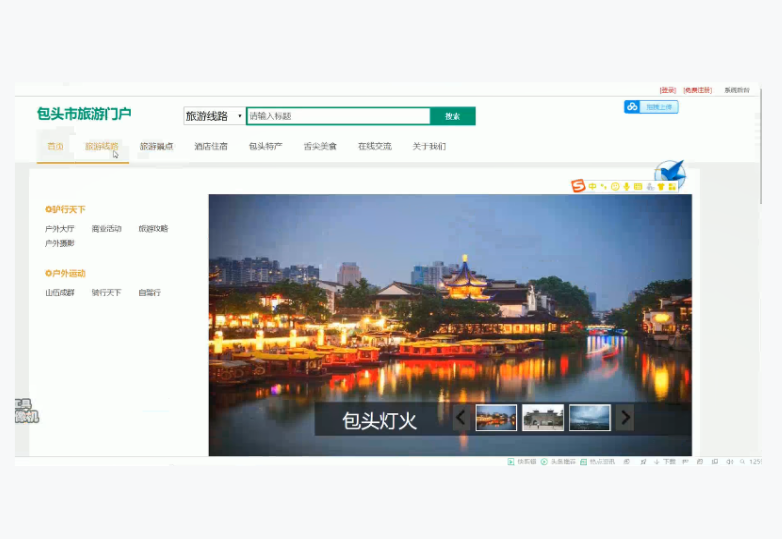Image resolution: width=782 pixels, height=539 pixels.
Task: Open the 骑行天下 sidebar link
Action: 106,293
